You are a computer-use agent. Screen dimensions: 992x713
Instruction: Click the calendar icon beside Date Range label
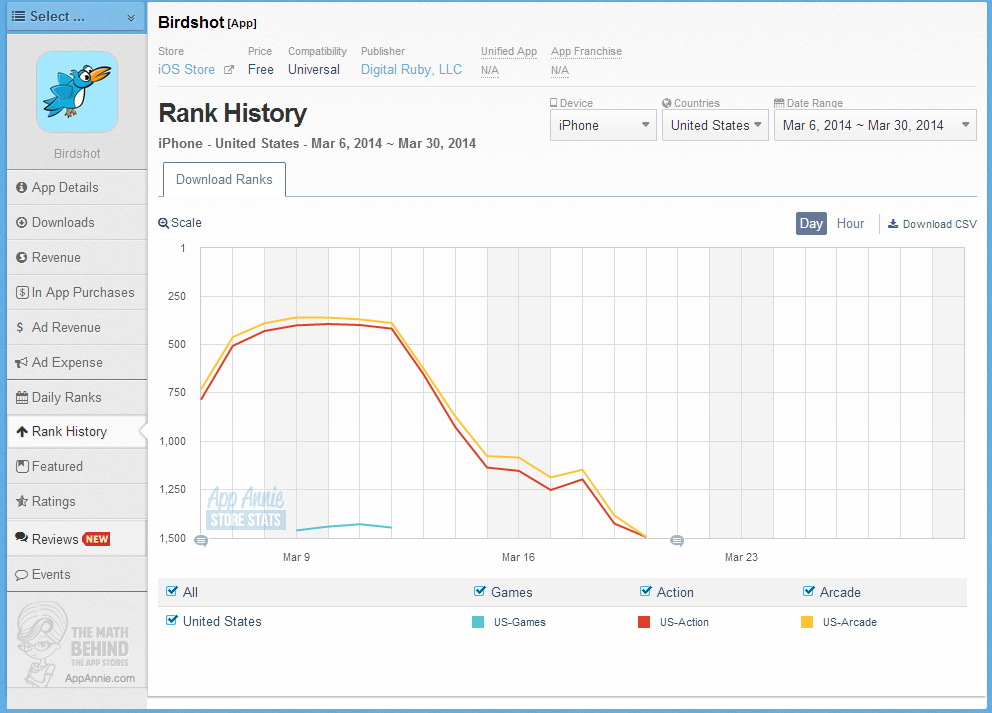[x=779, y=102]
